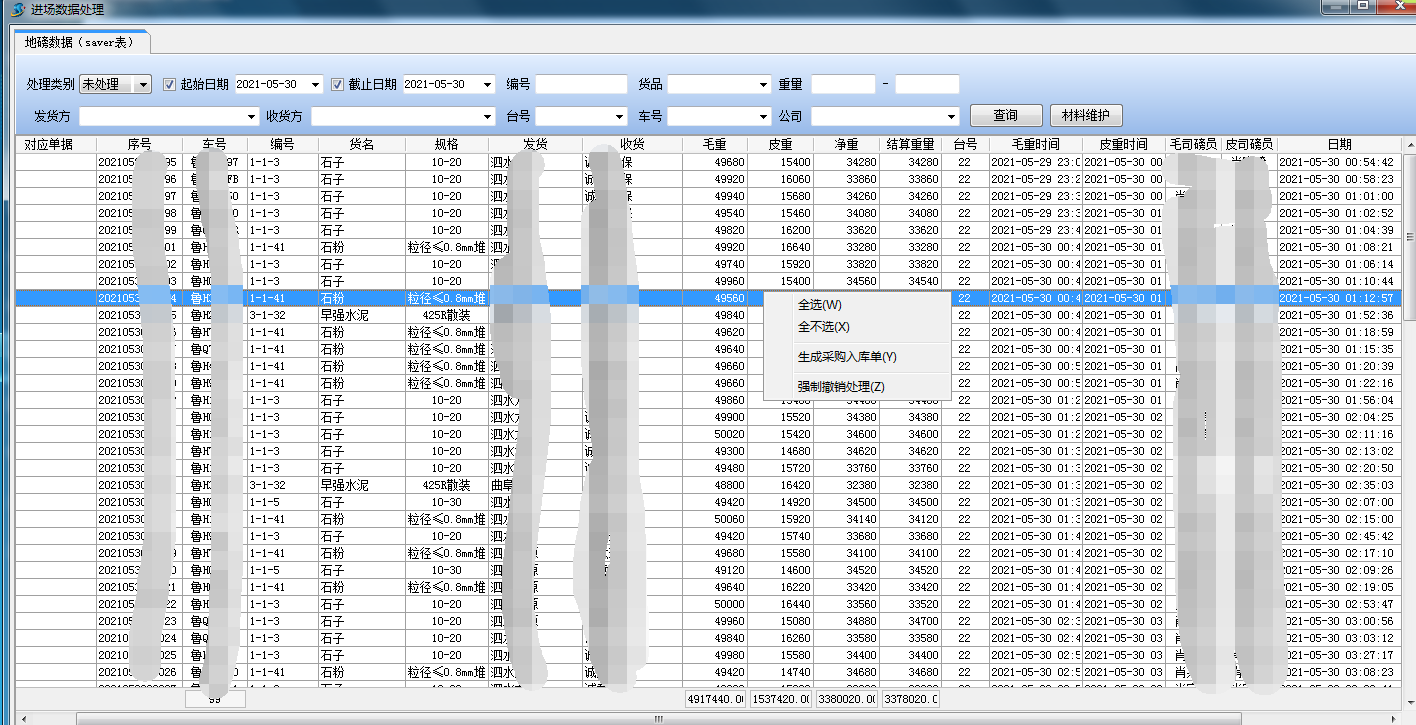
Task: Click the 净重 column header
Action: point(846,145)
